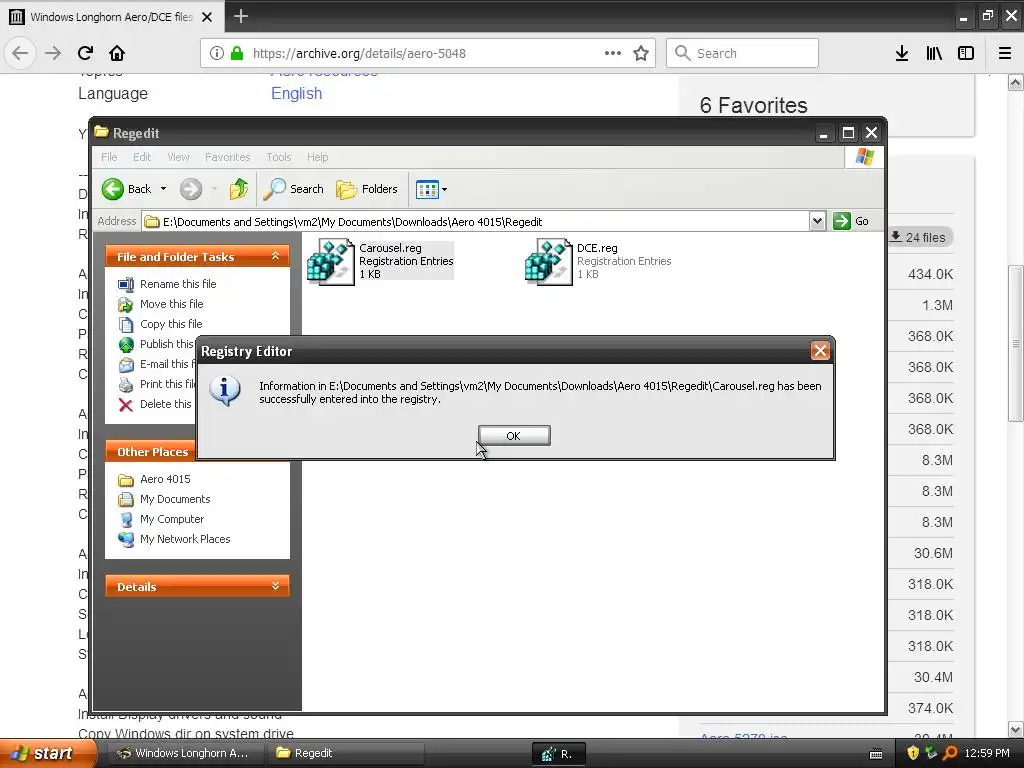This screenshot has width=1024, height=768.
Task: Expand the address bar dropdown
Action: click(817, 221)
